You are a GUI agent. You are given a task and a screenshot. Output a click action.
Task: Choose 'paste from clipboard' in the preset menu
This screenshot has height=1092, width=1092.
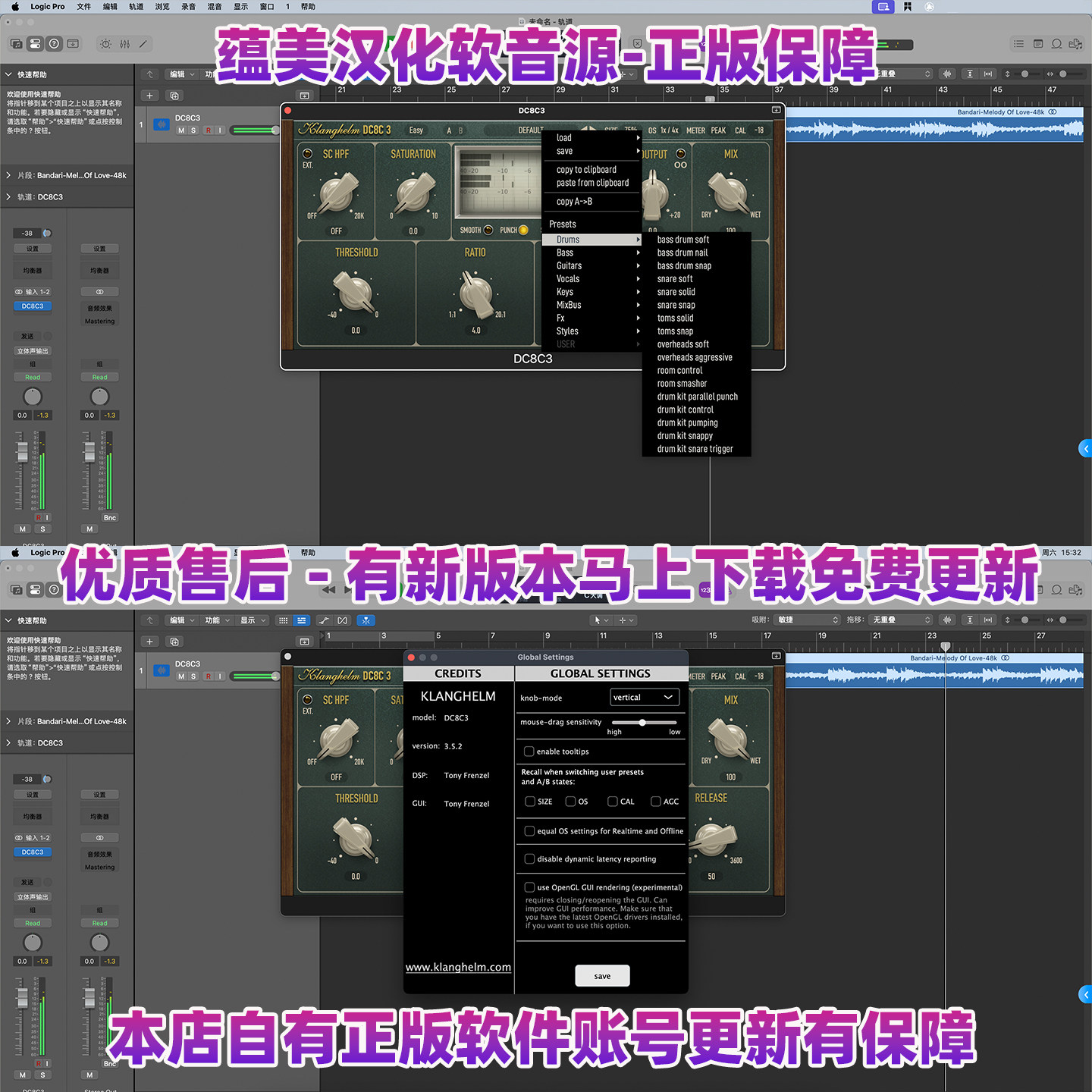pos(592,183)
